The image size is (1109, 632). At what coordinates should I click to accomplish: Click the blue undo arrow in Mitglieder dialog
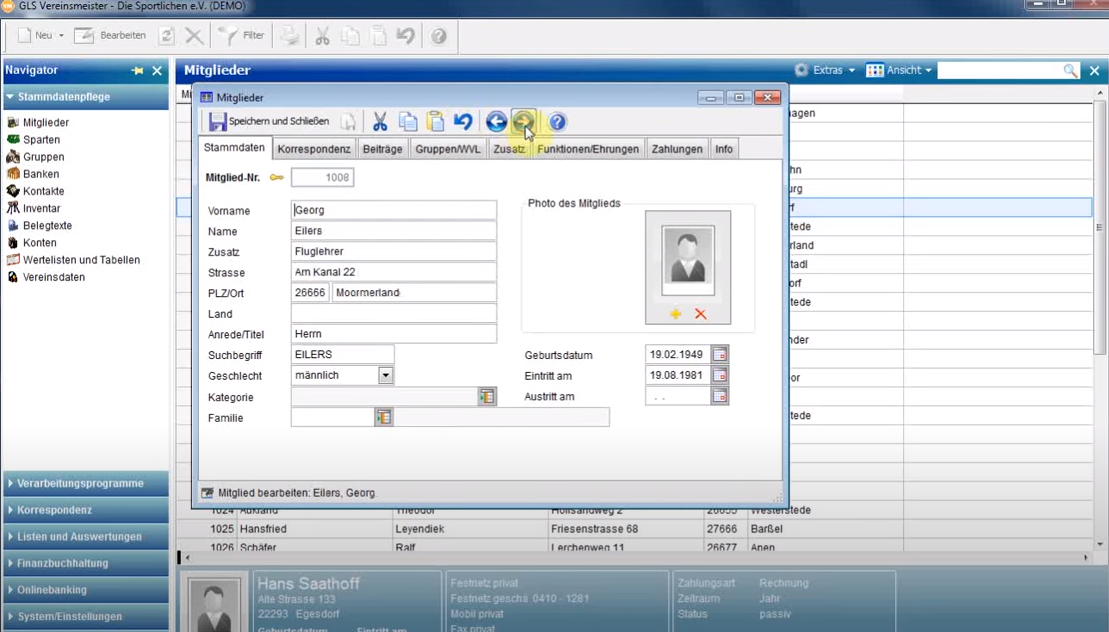tap(463, 122)
